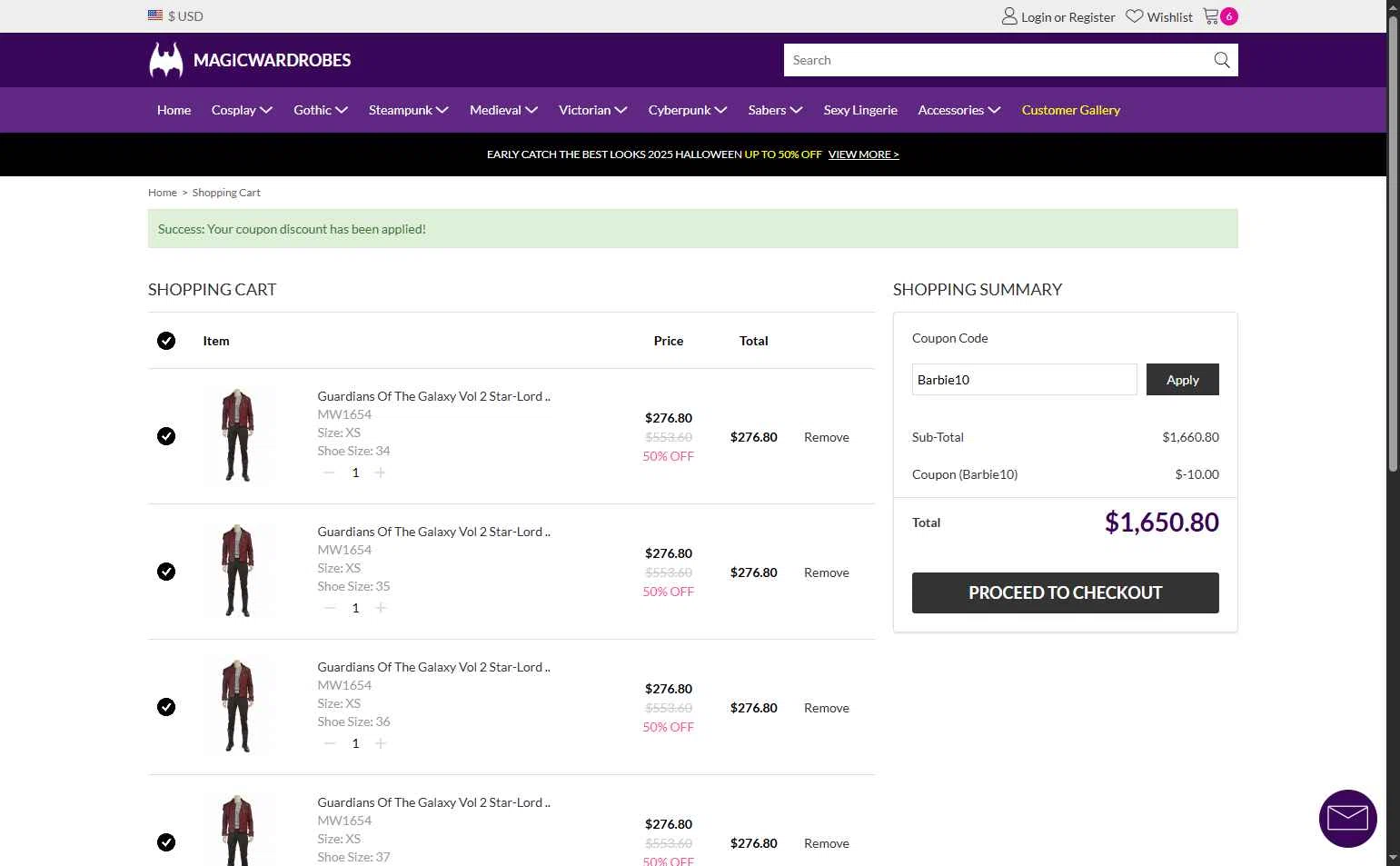Click the Home breadcrumb link
The width and height of the screenshot is (1400, 866).
(163, 193)
